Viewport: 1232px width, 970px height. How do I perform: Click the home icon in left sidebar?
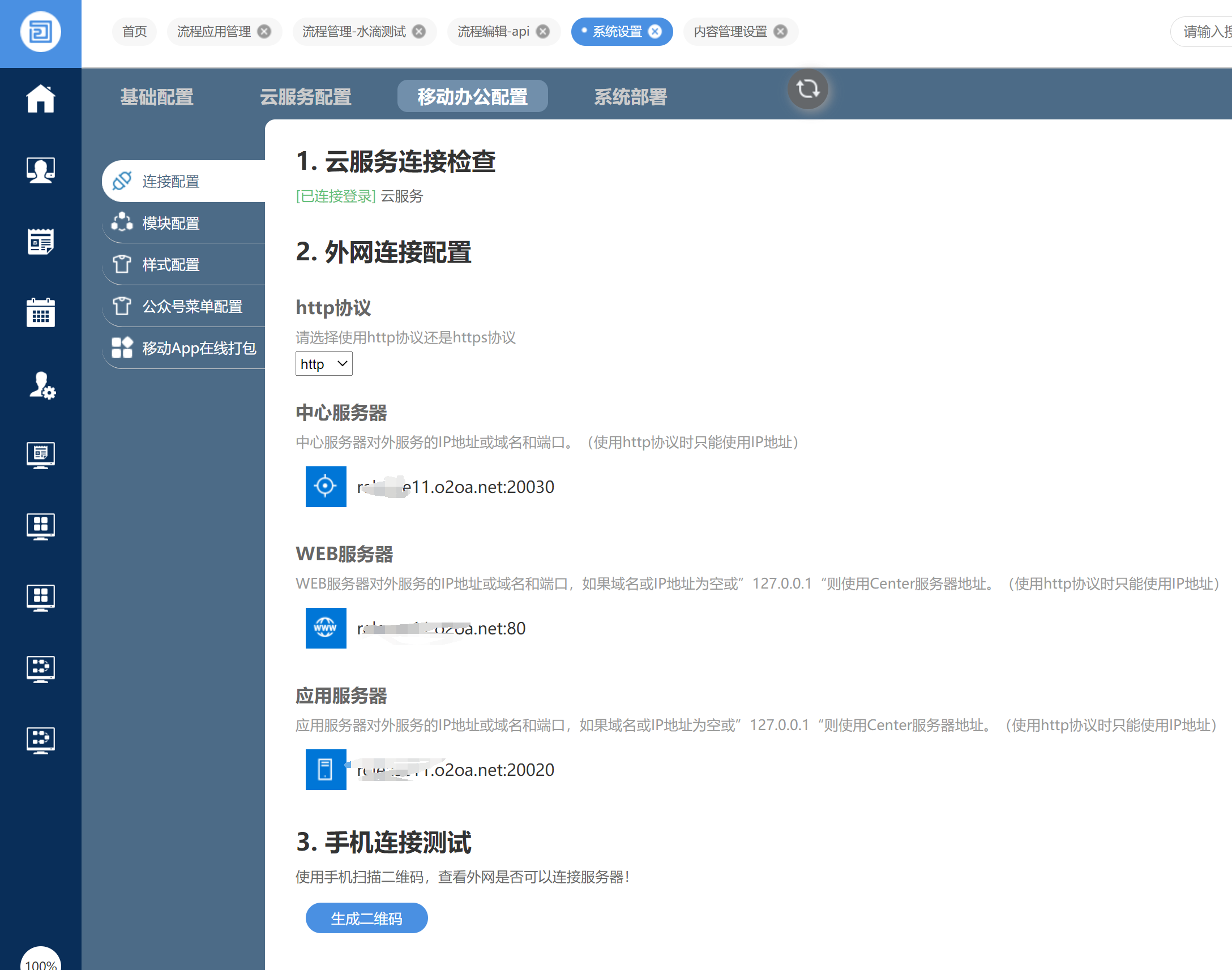(x=40, y=98)
